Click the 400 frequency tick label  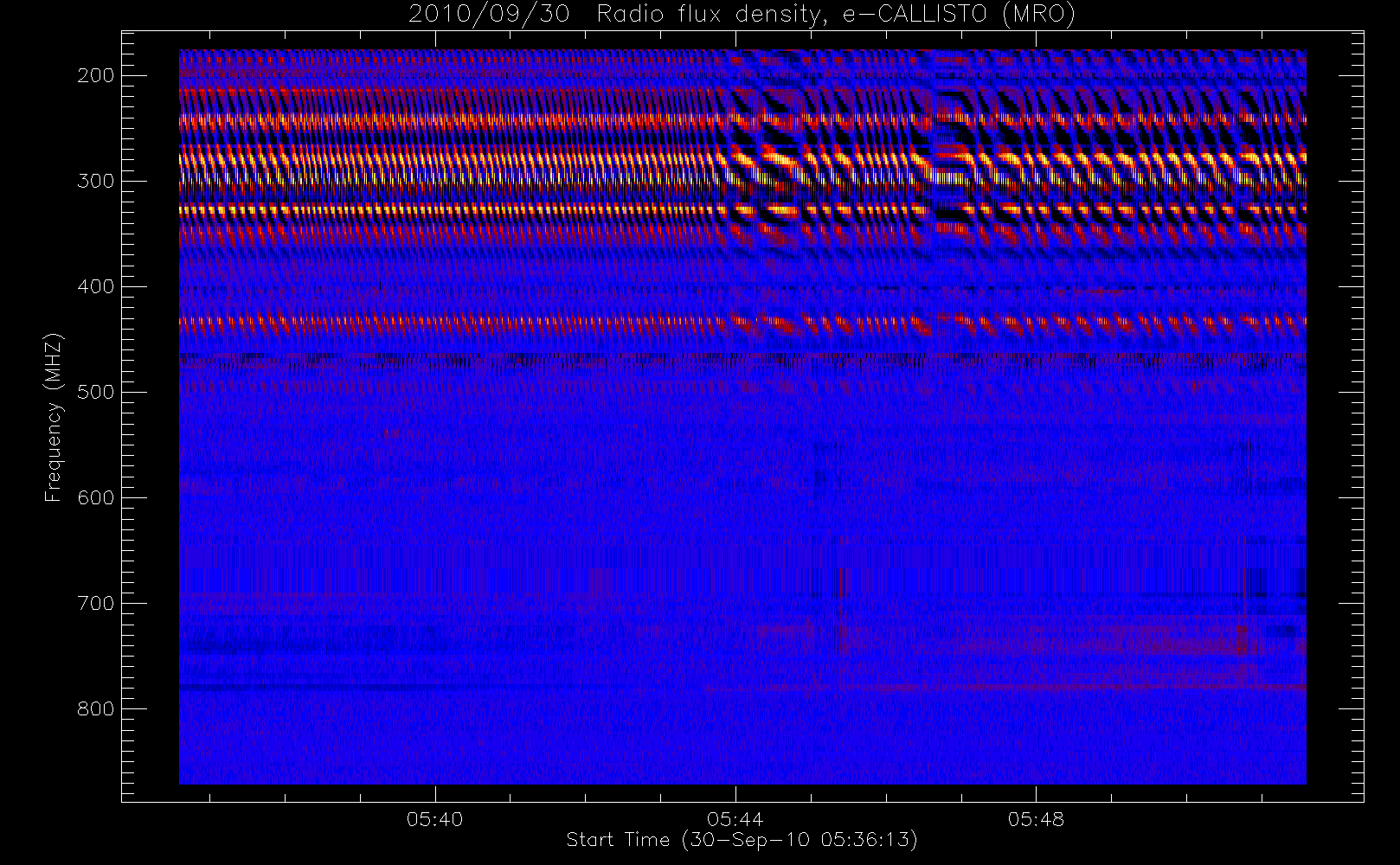[96, 286]
